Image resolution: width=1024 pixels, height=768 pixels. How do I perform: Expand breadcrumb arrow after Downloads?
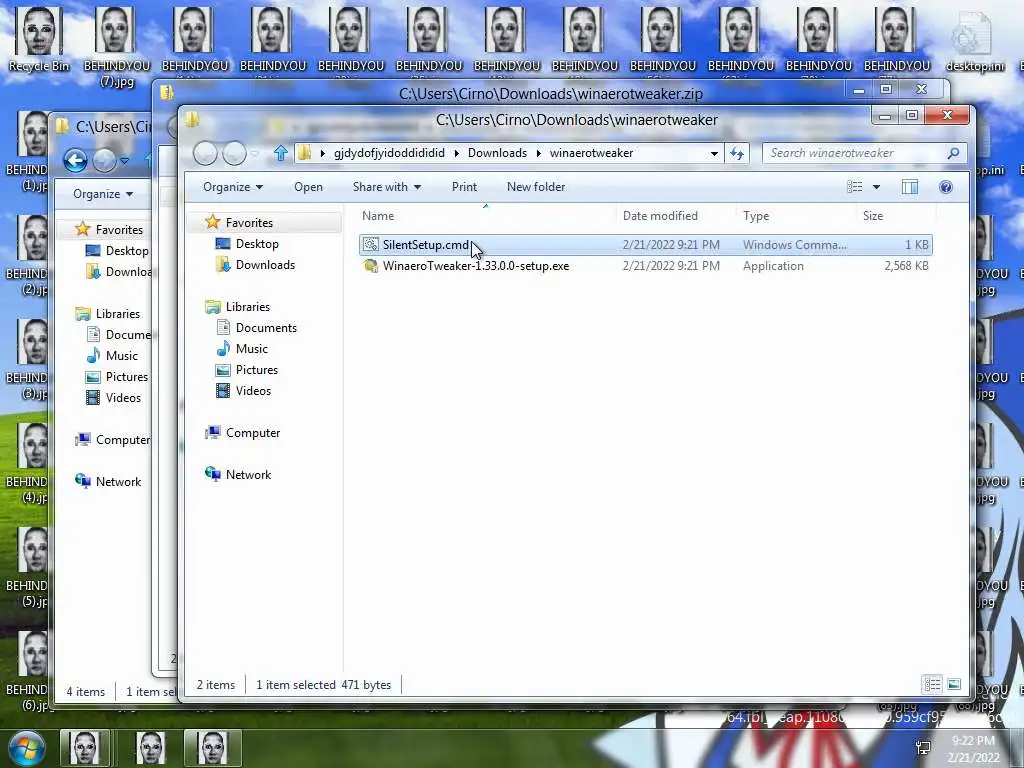538,153
